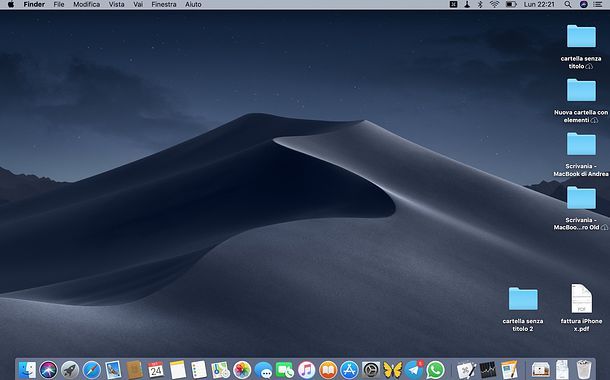Image resolution: width=610 pixels, height=380 pixels.
Task: Open the App Store icon in Dock
Action: click(x=349, y=369)
